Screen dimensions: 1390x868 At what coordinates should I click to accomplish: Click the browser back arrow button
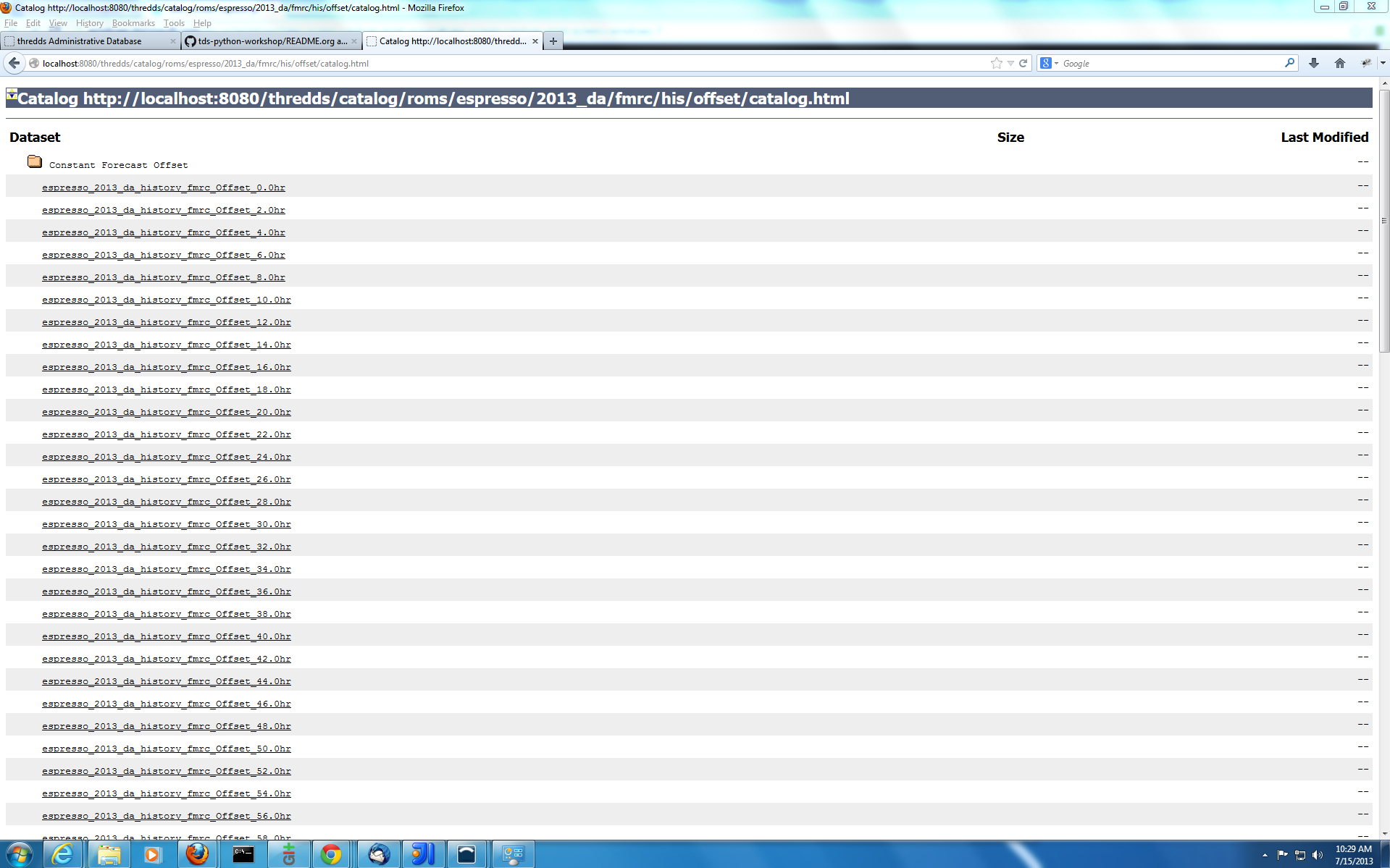point(14,64)
